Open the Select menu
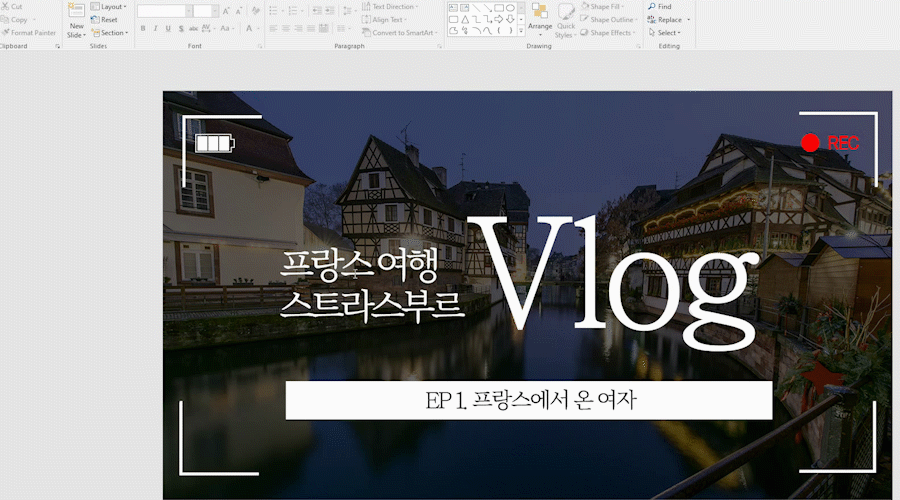 tap(667, 32)
